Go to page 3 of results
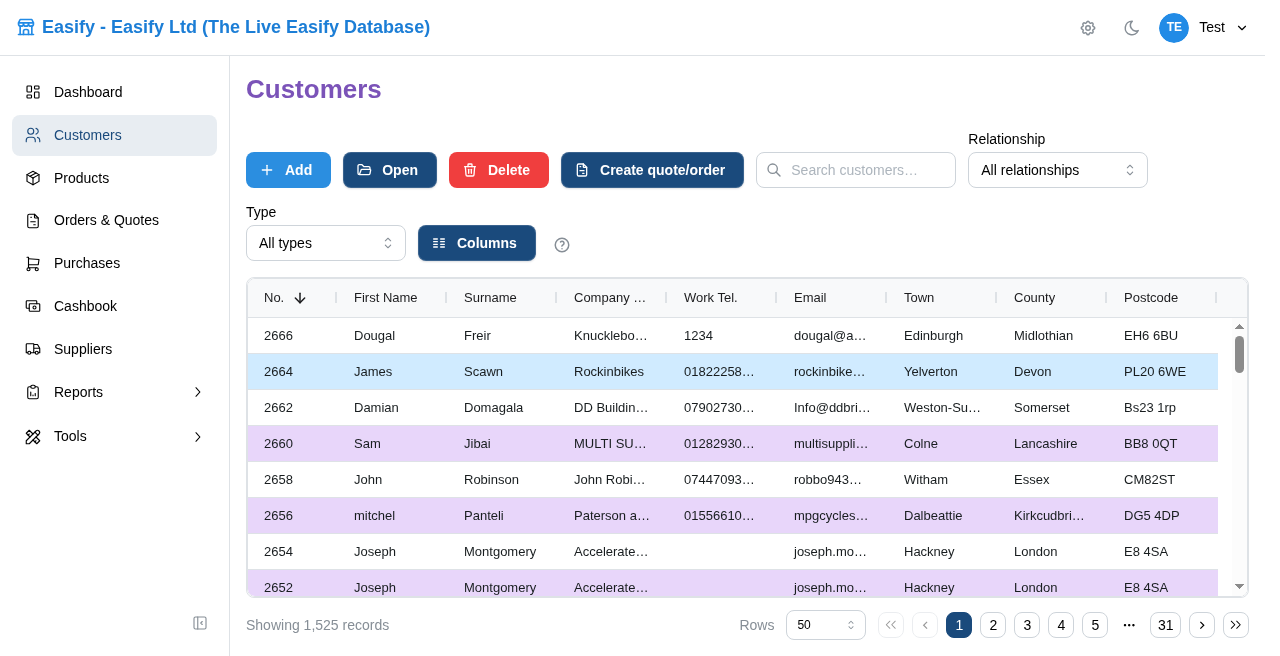Screen dimensions: 1280x656 point(1027,625)
